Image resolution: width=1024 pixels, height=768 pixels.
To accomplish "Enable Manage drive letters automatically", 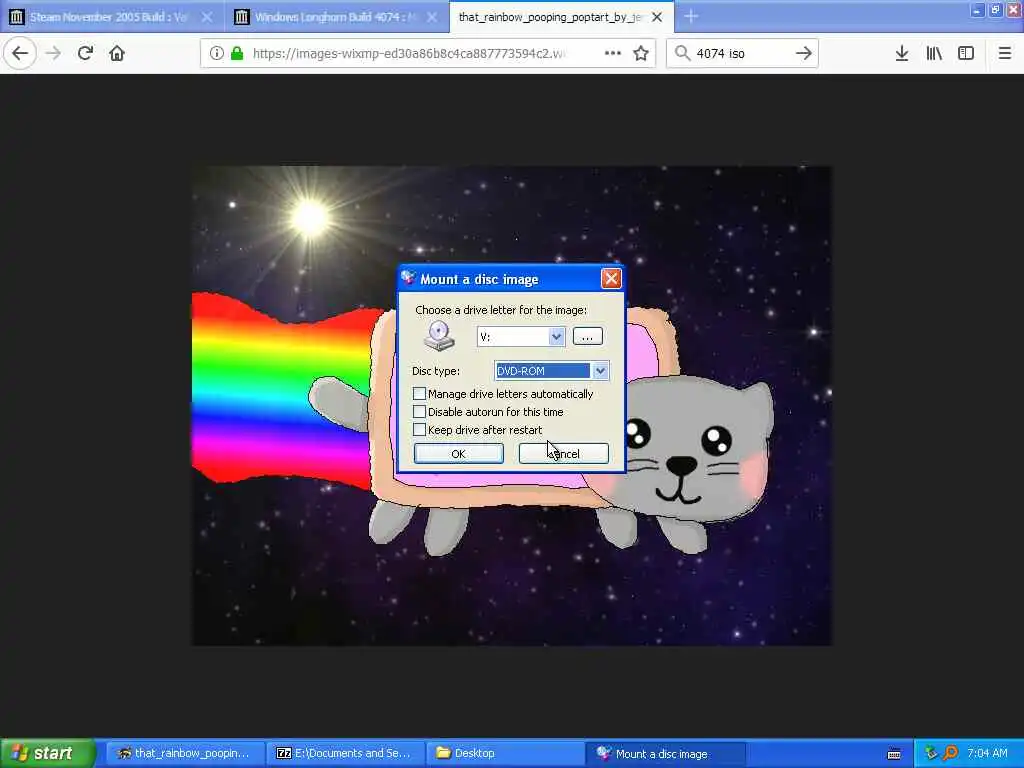I will [419, 394].
